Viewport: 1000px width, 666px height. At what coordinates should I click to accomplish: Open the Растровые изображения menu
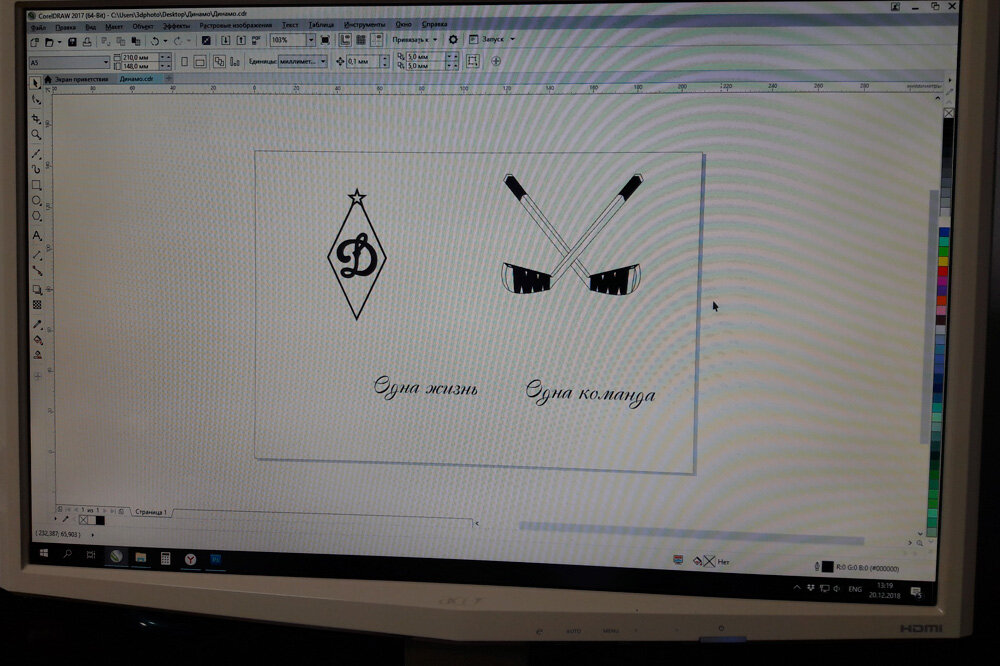(235, 26)
